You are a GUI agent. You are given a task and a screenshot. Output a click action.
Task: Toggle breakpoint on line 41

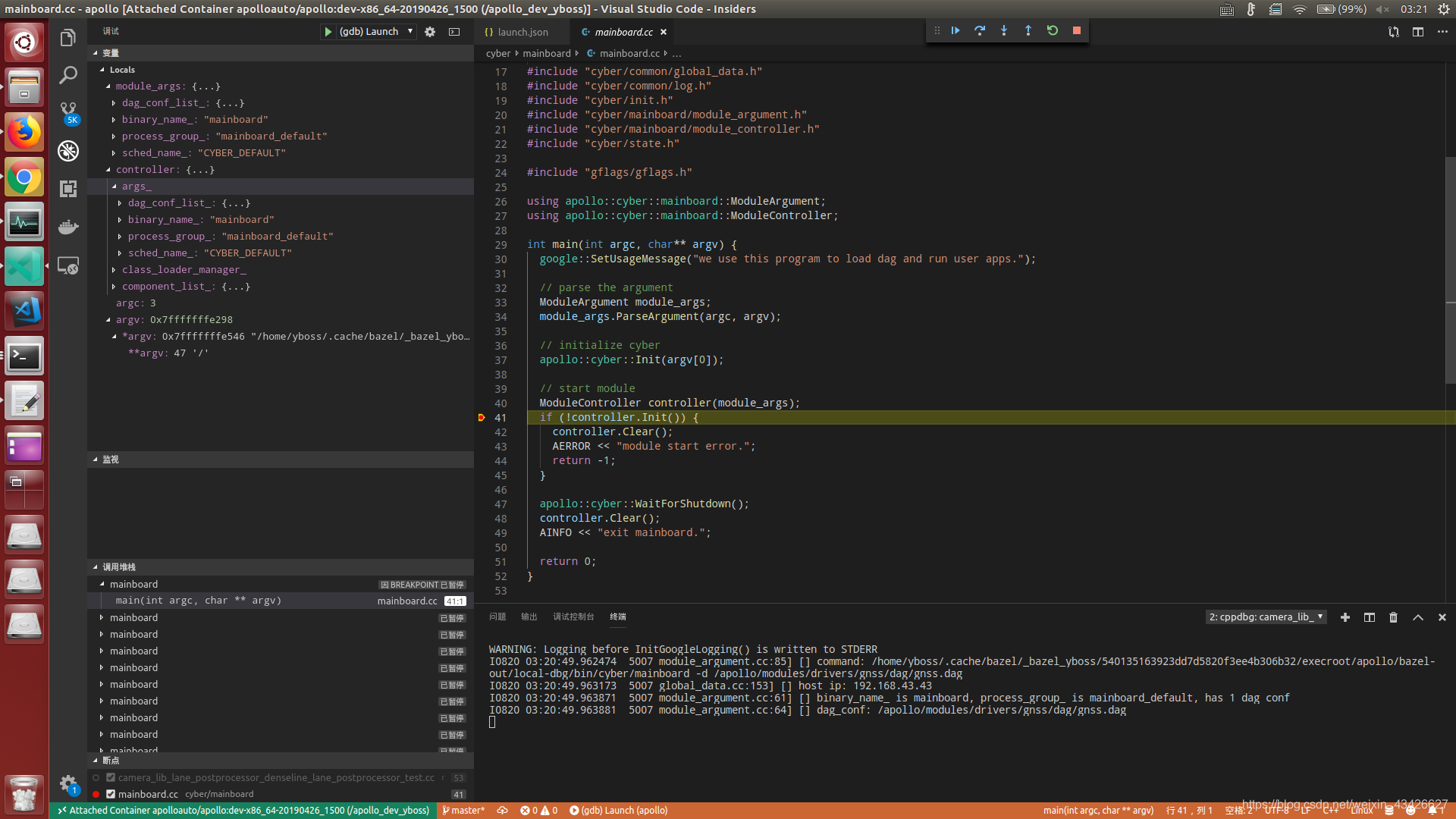(481, 417)
